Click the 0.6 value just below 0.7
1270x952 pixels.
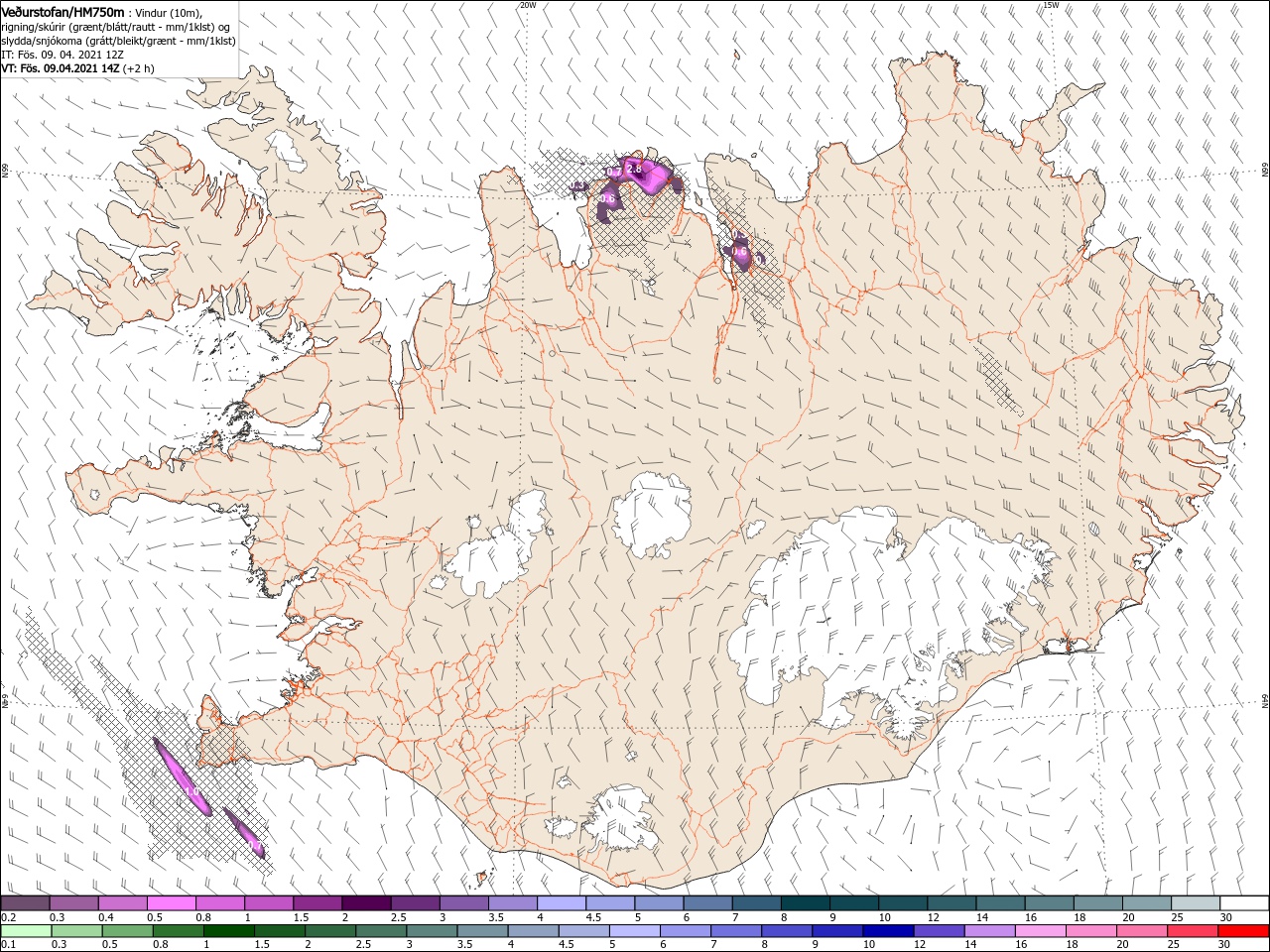click(607, 199)
